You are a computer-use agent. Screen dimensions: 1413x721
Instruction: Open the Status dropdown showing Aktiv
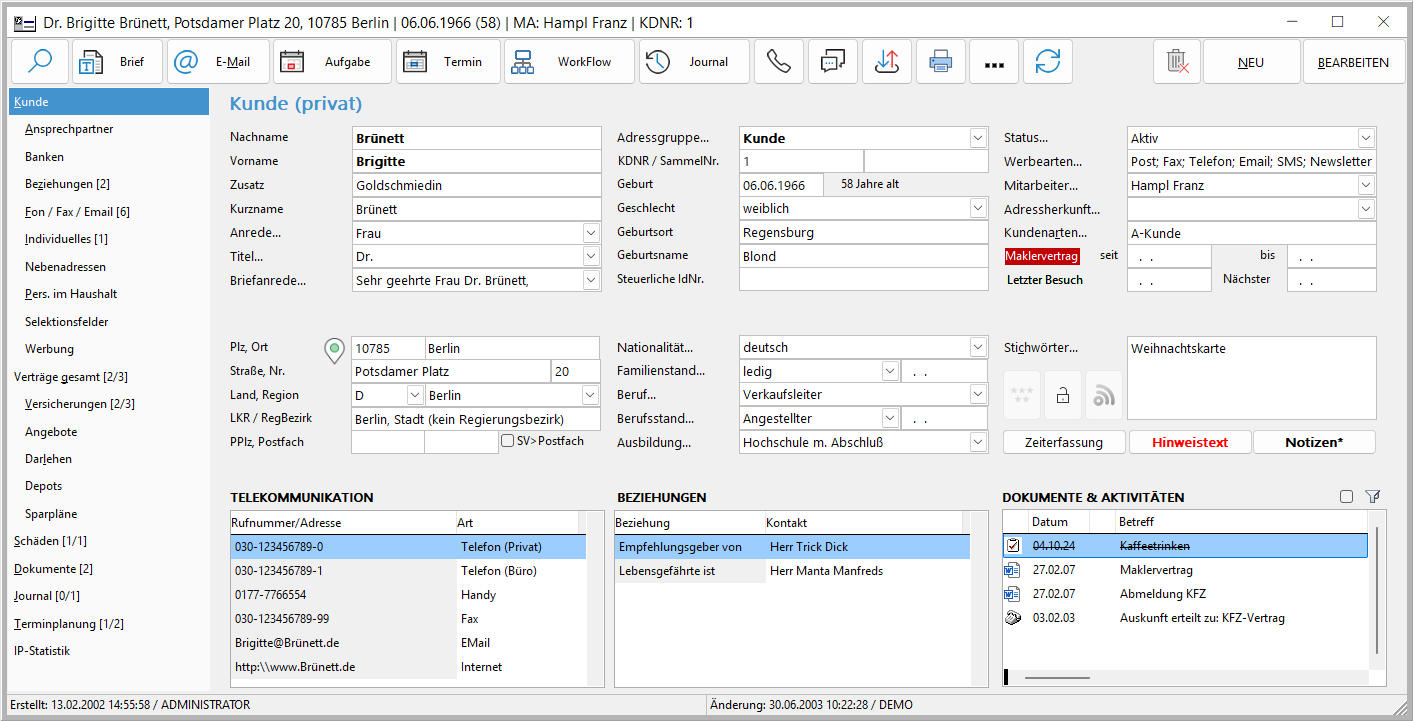[x=1366, y=138]
